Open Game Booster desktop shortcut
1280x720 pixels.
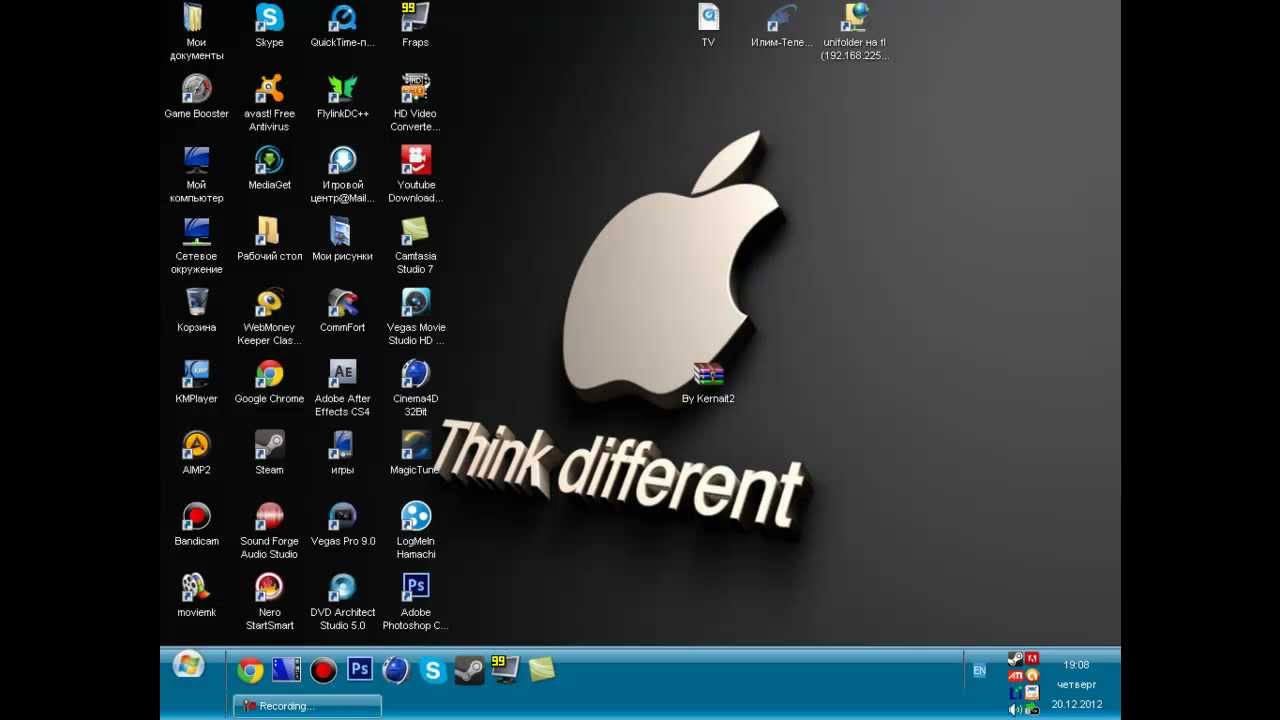pos(196,97)
